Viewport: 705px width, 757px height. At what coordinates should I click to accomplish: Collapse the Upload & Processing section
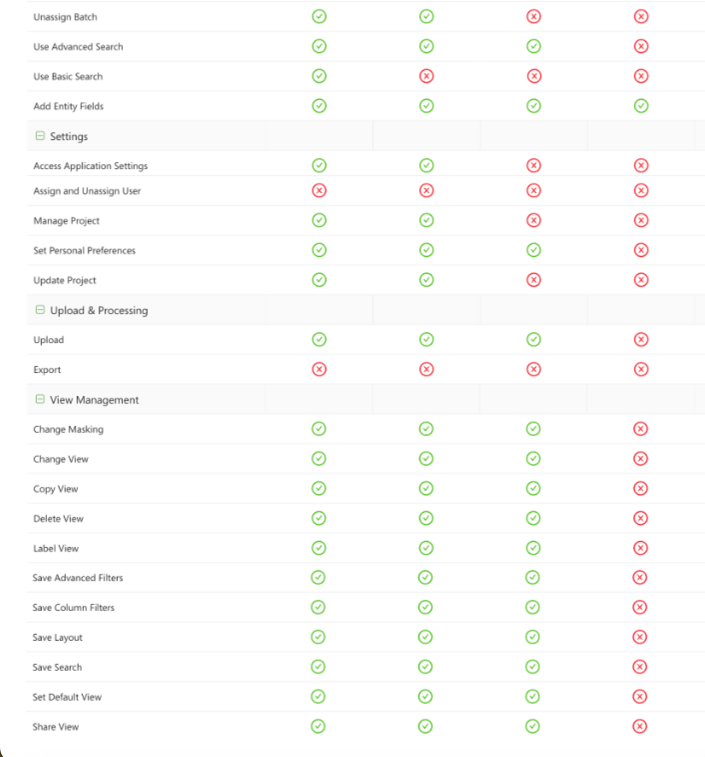pos(40,310)
